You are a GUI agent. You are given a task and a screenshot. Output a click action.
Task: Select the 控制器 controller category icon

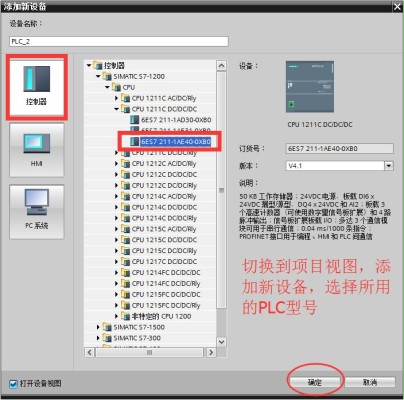37,79
